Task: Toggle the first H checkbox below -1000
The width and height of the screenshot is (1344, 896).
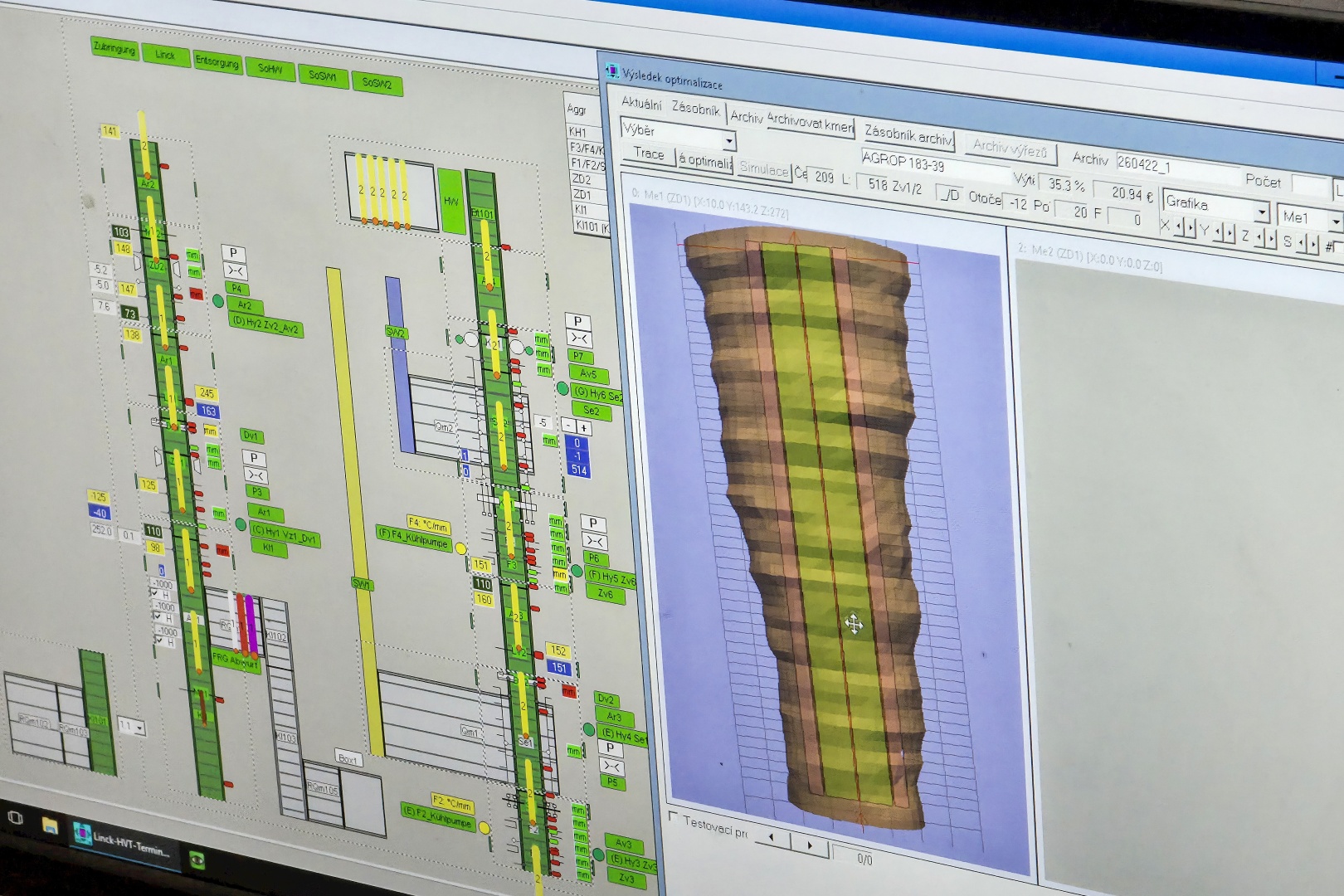Action: point(156,594)
